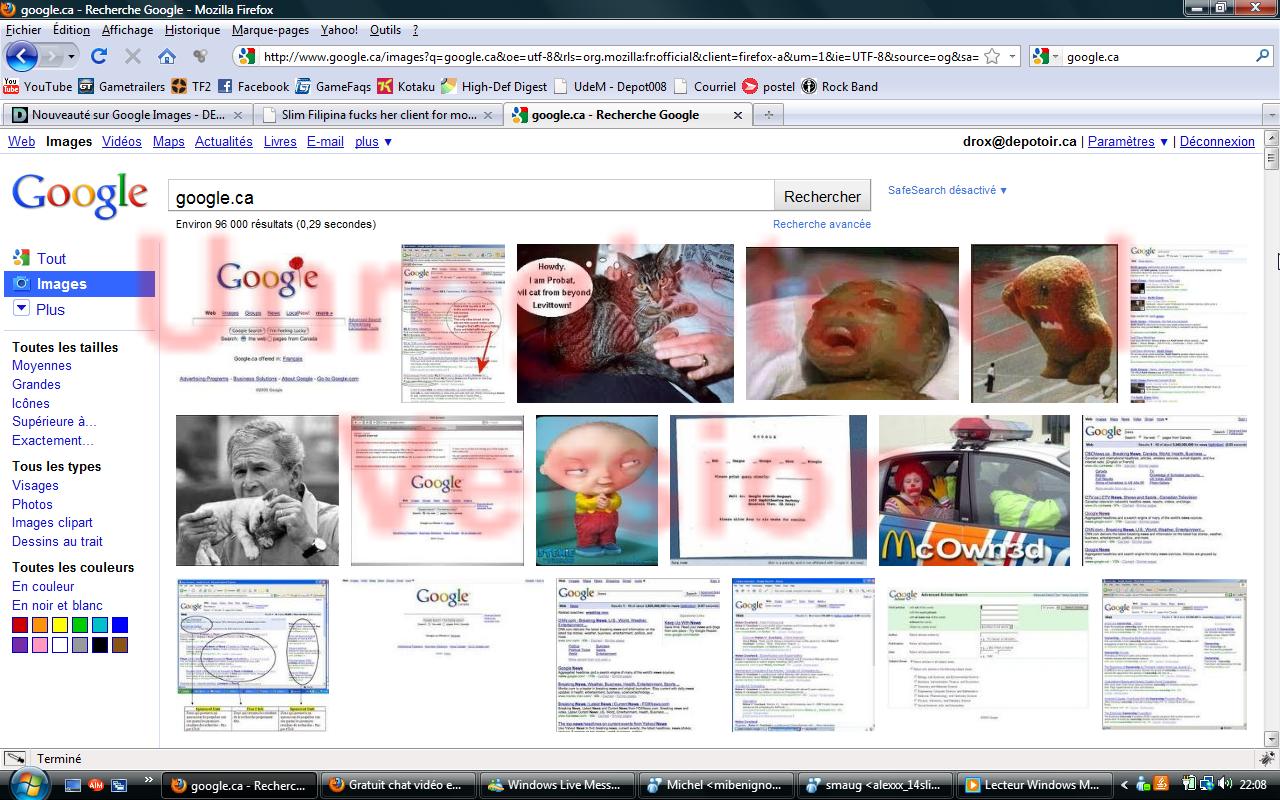Filter images by yellow color swatch

[x=60, y=625]
